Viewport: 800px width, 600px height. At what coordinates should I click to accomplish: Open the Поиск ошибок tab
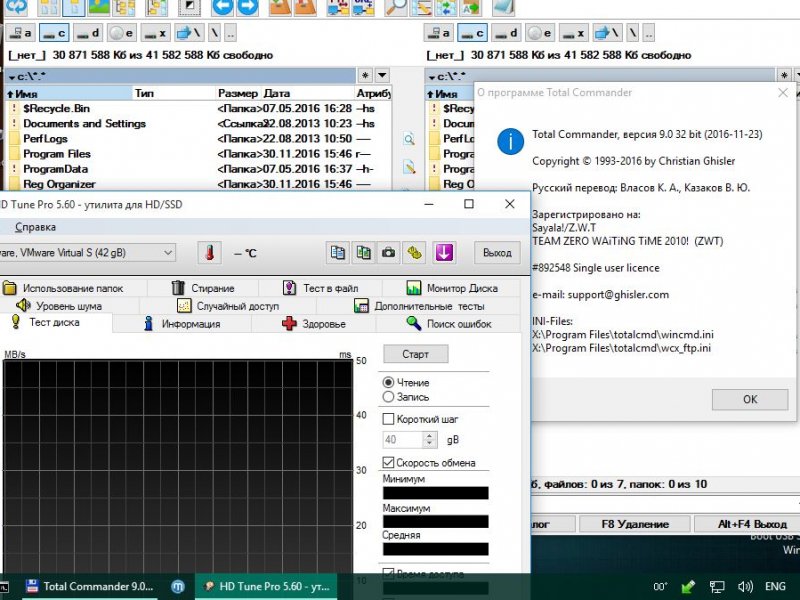pyautogui.click(x=449, y=324)
